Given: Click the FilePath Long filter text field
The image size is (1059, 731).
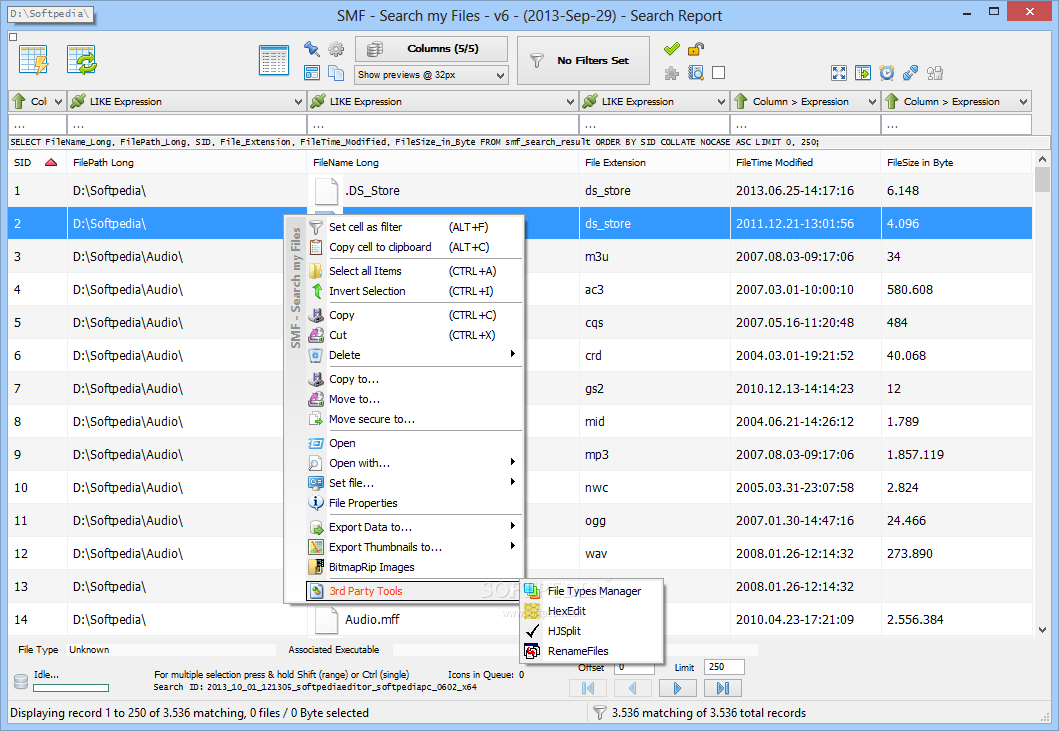Looking at the screenshot, I should pyautogui.click(x=187, y=125).
